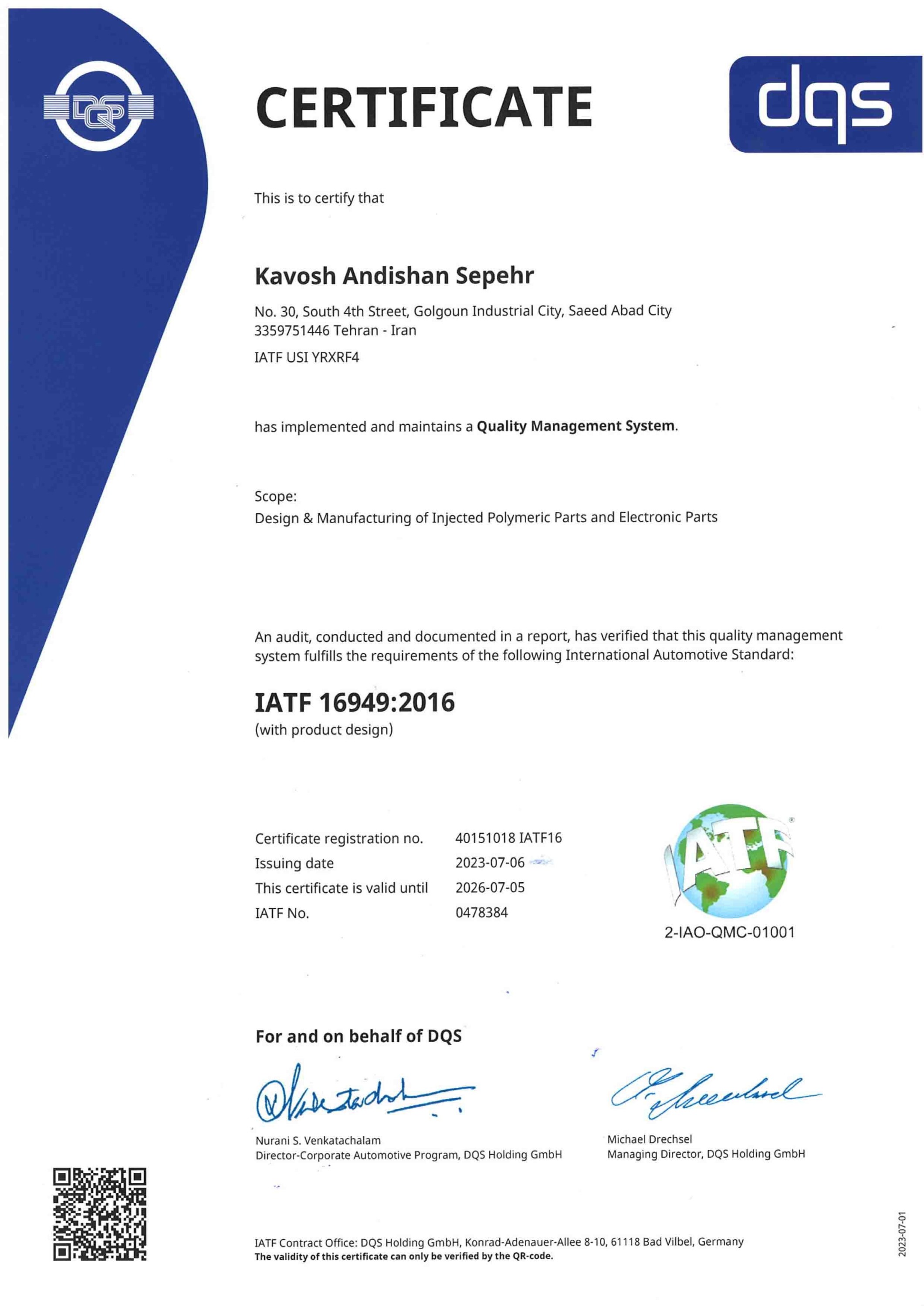The image size is (924, 1307).
Task: Click the IATF USI YRXRF4 code
Action: click(307, 358)
